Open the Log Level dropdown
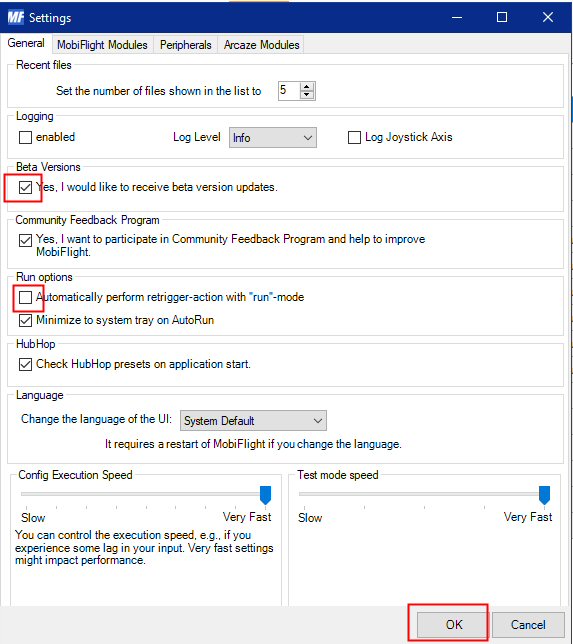Image resolution: width=573 pixels, height=644 pixels. click(x=273, y=138)
